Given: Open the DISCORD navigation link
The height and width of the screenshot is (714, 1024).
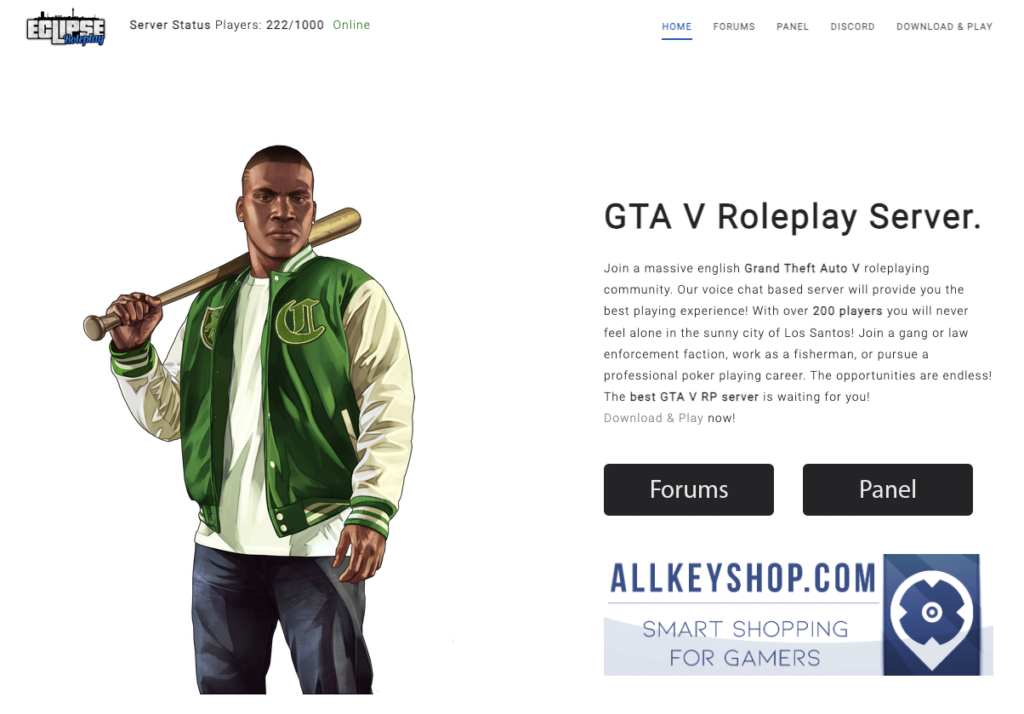Looking at the screenshot, I should pyautogui.click(x=852, y=27).
